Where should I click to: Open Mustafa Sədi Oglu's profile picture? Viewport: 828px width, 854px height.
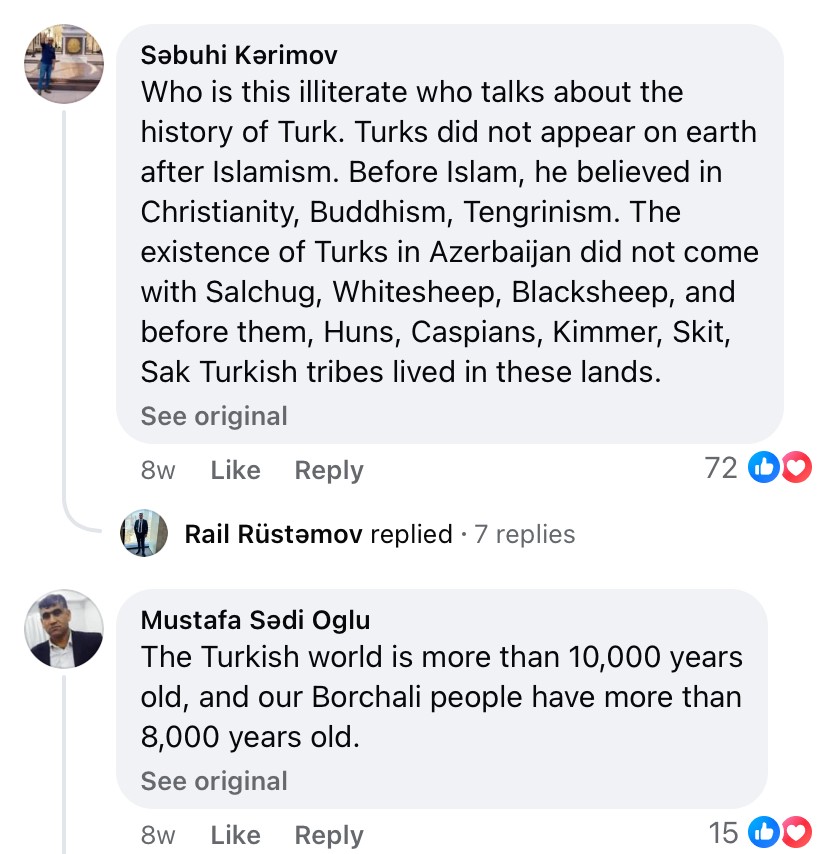click(x=63, y=629)
